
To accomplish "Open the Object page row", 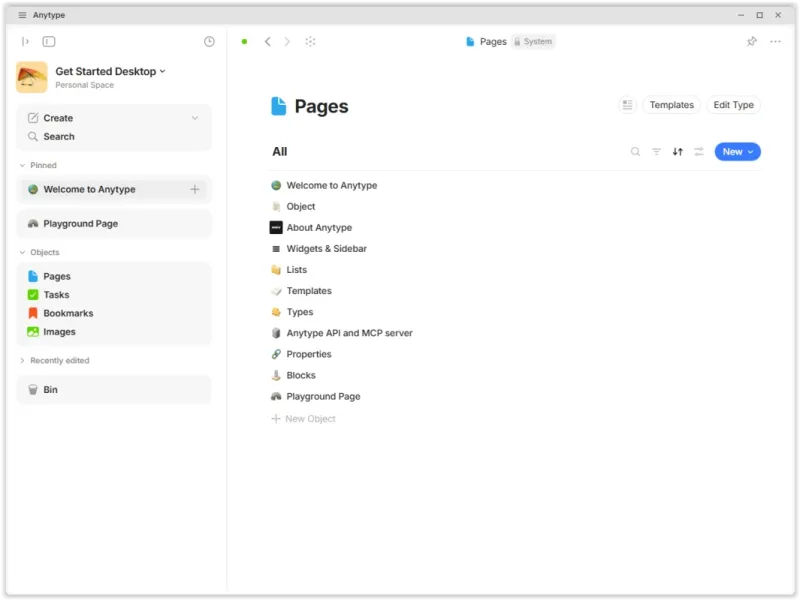I will click(x=301, y=207).
